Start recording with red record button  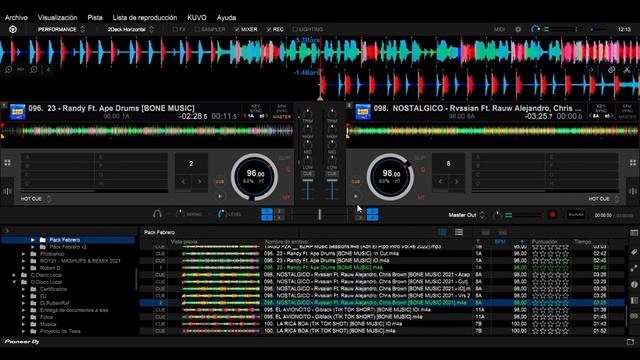[x=553, y=215]
